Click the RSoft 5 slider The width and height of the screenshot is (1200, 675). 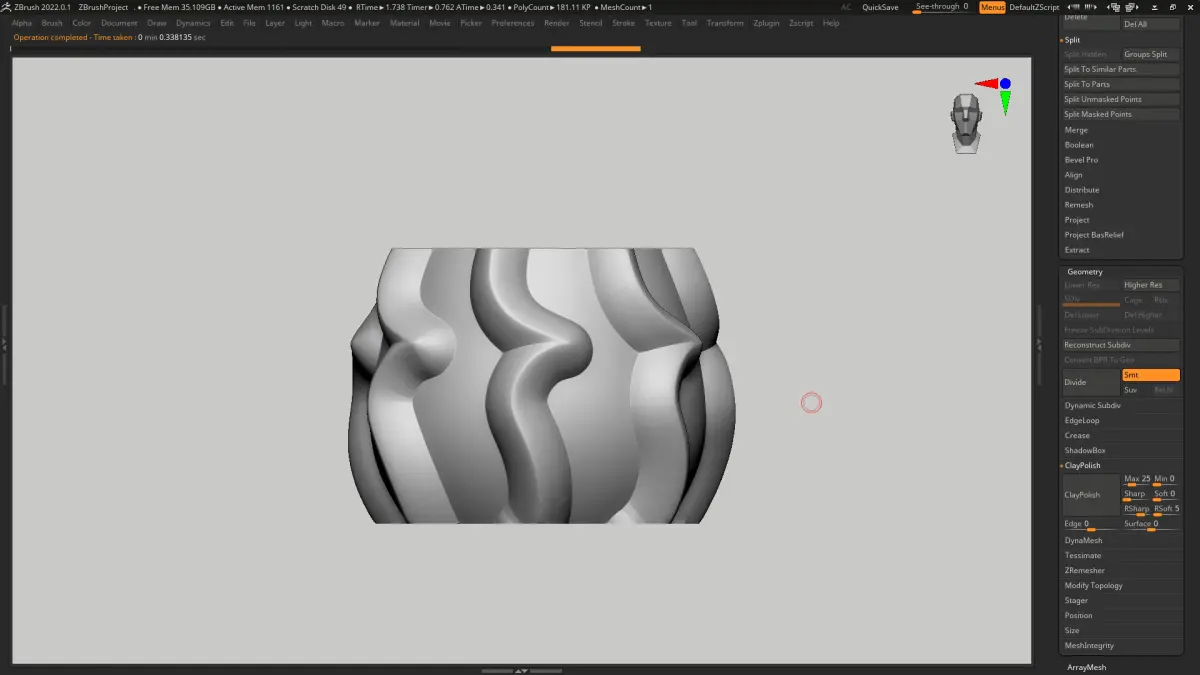[1167, 509]
